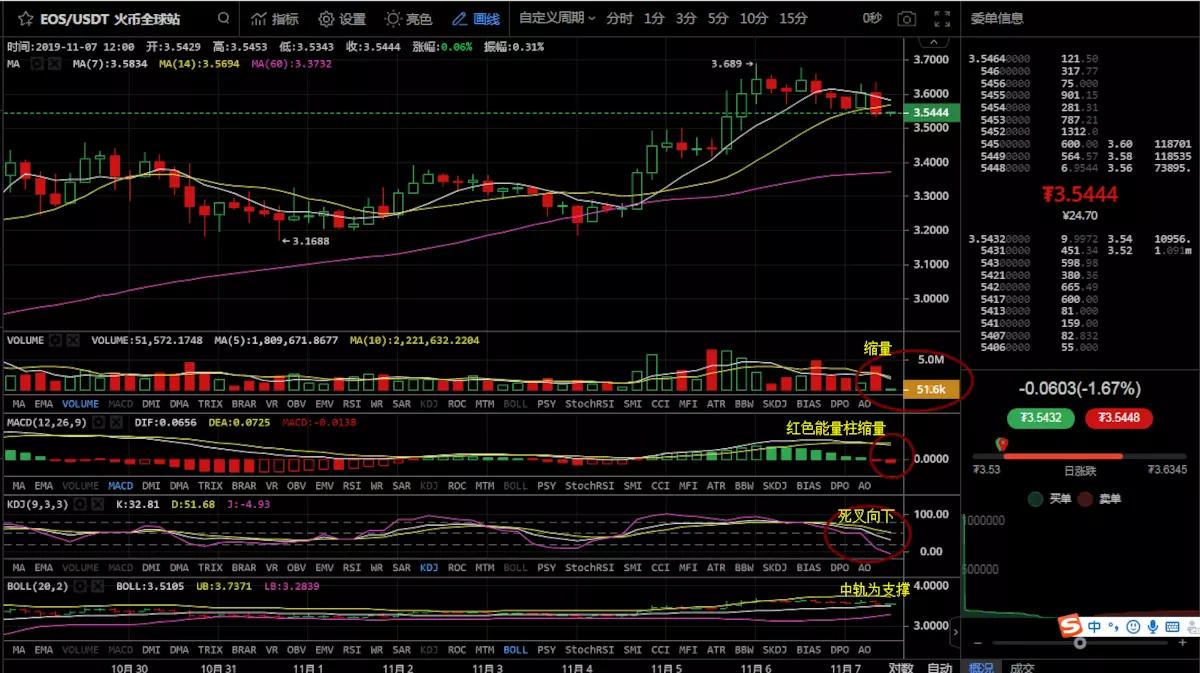The width and height of the screenshot is (1200, 673).
Task: Open settings for the VOLUME indicator
Action: [55, 340]
